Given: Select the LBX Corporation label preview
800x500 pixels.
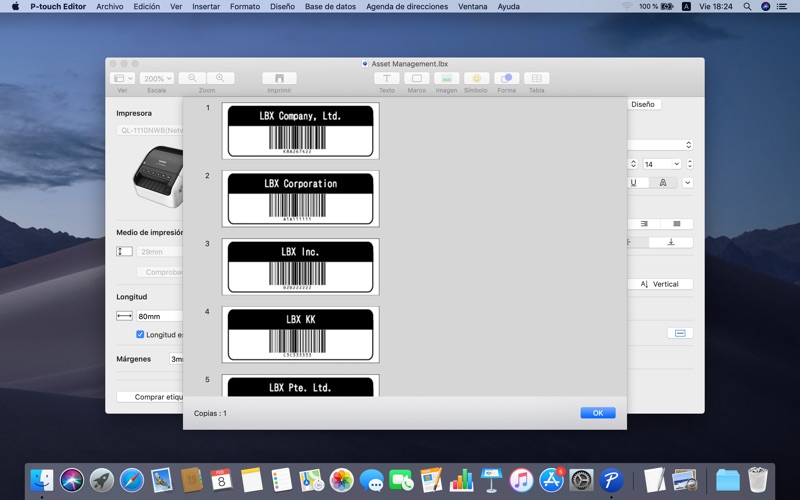Looking at the screenshot, I should click(300, 198).
